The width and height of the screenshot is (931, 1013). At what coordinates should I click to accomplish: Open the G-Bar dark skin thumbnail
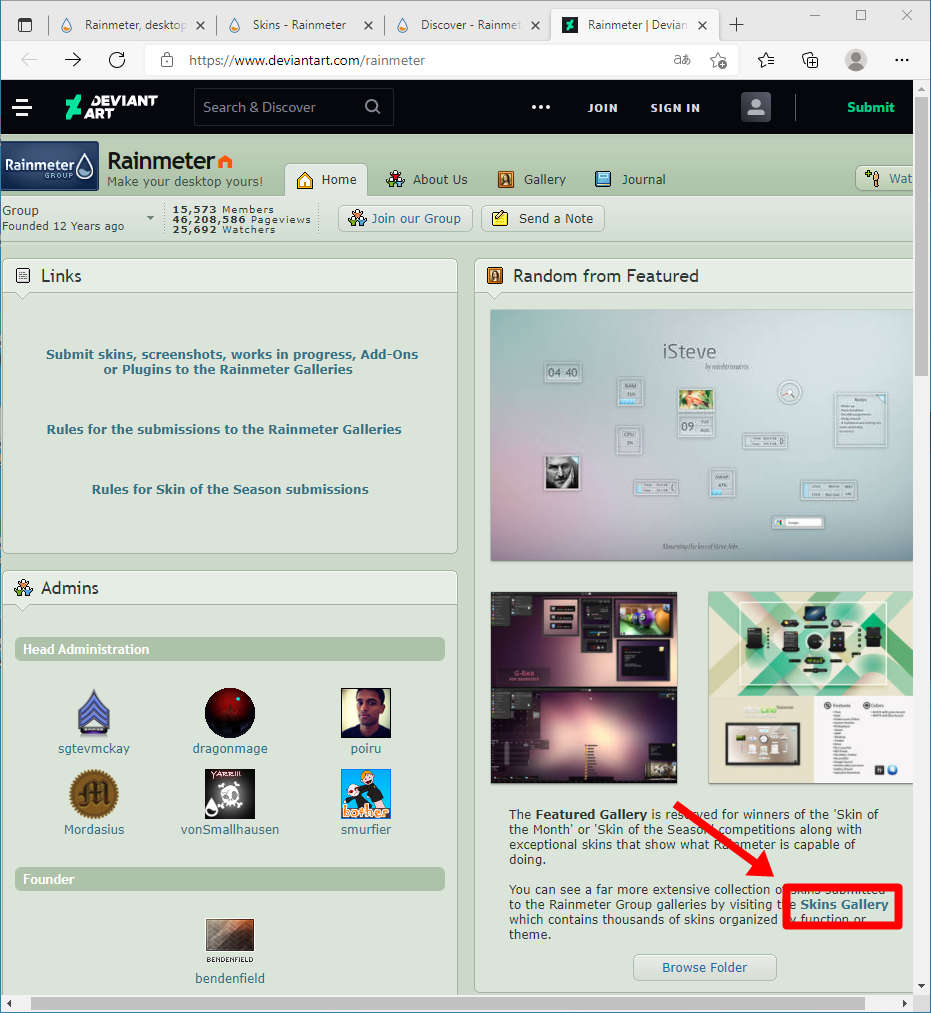tap(584, 687)
